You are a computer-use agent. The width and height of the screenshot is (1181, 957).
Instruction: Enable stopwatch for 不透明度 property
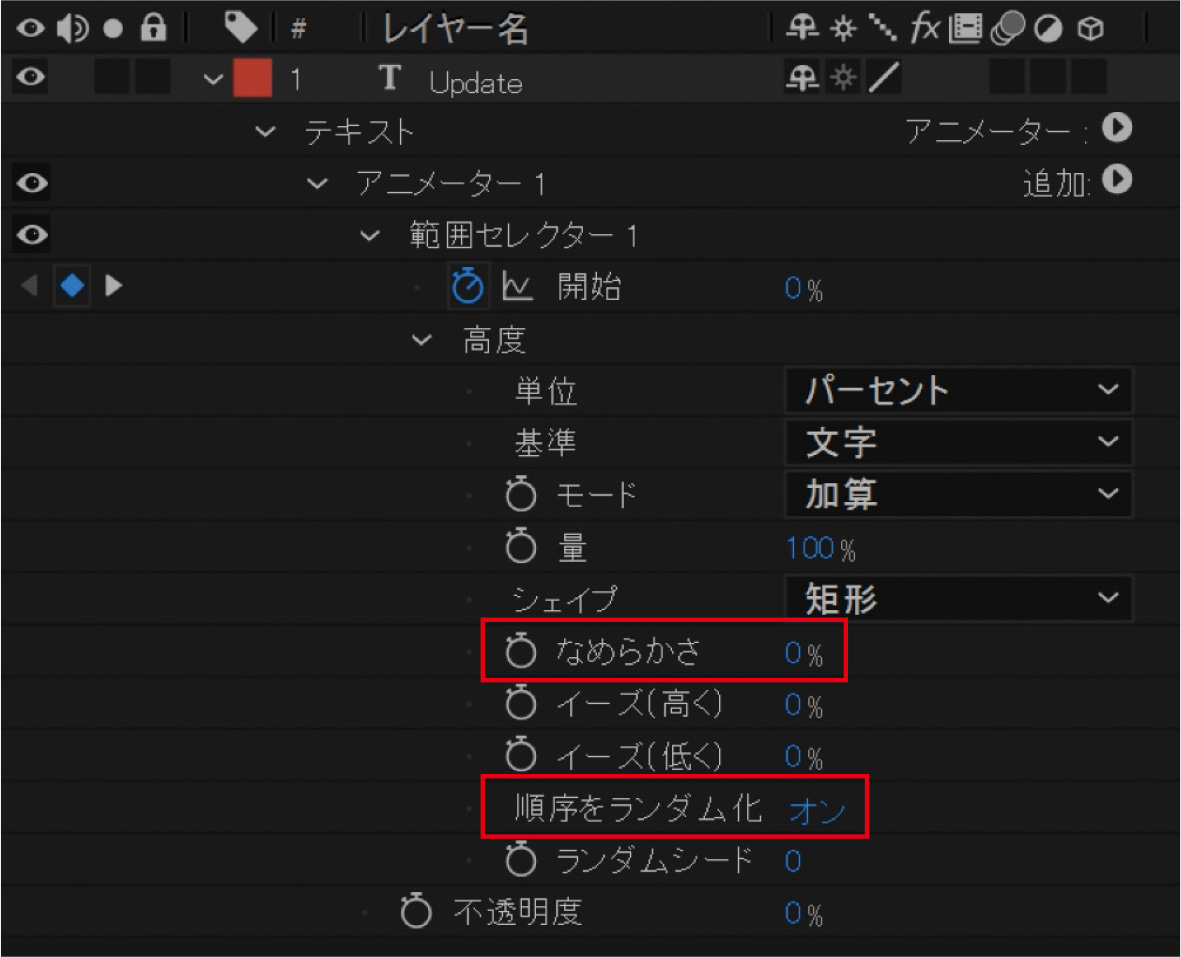click(416, 912)
